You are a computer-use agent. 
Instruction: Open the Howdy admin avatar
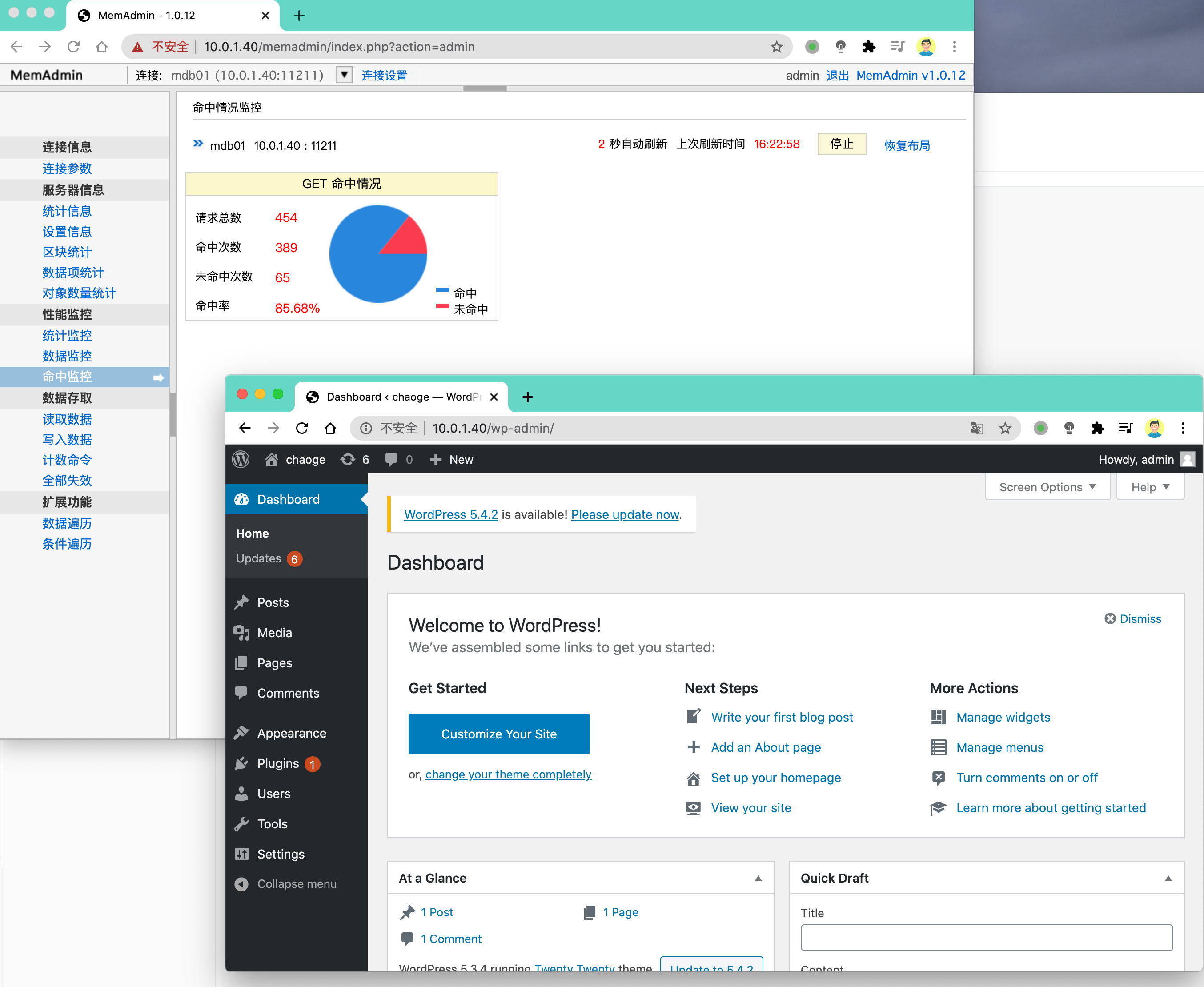click(1188, 459)
